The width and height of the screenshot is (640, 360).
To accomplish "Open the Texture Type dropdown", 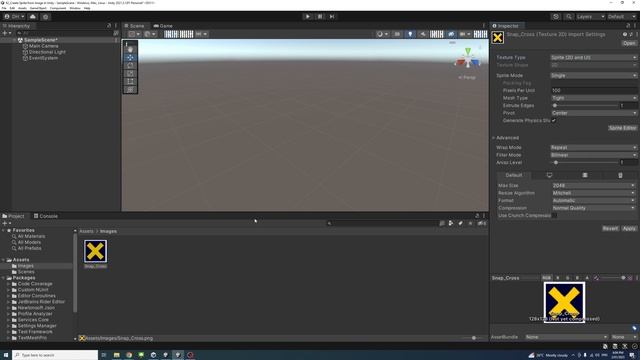I will pyautogui.click(x=593, y=58).
